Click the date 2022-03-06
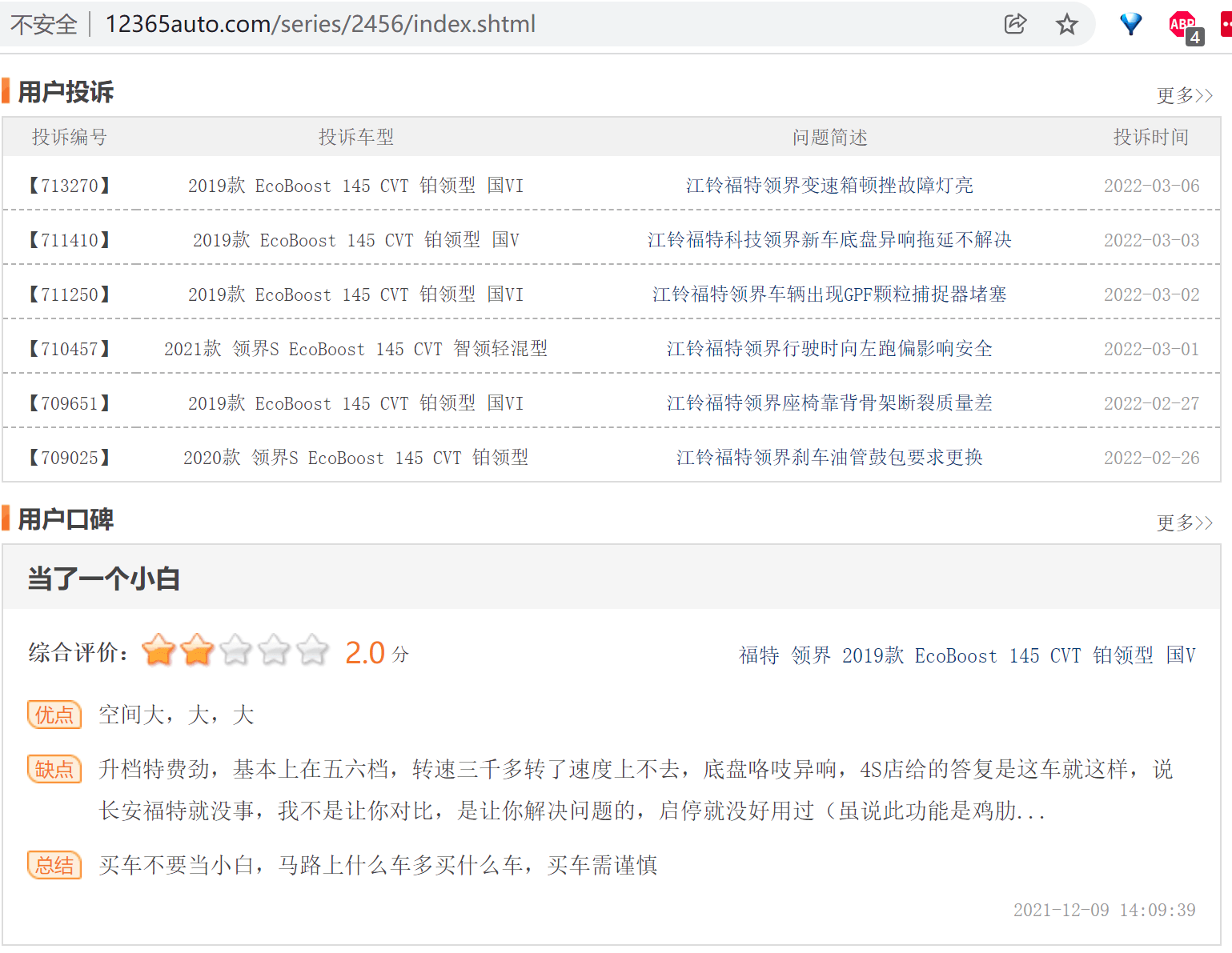1232x953 pixels. pos(1152,186)
